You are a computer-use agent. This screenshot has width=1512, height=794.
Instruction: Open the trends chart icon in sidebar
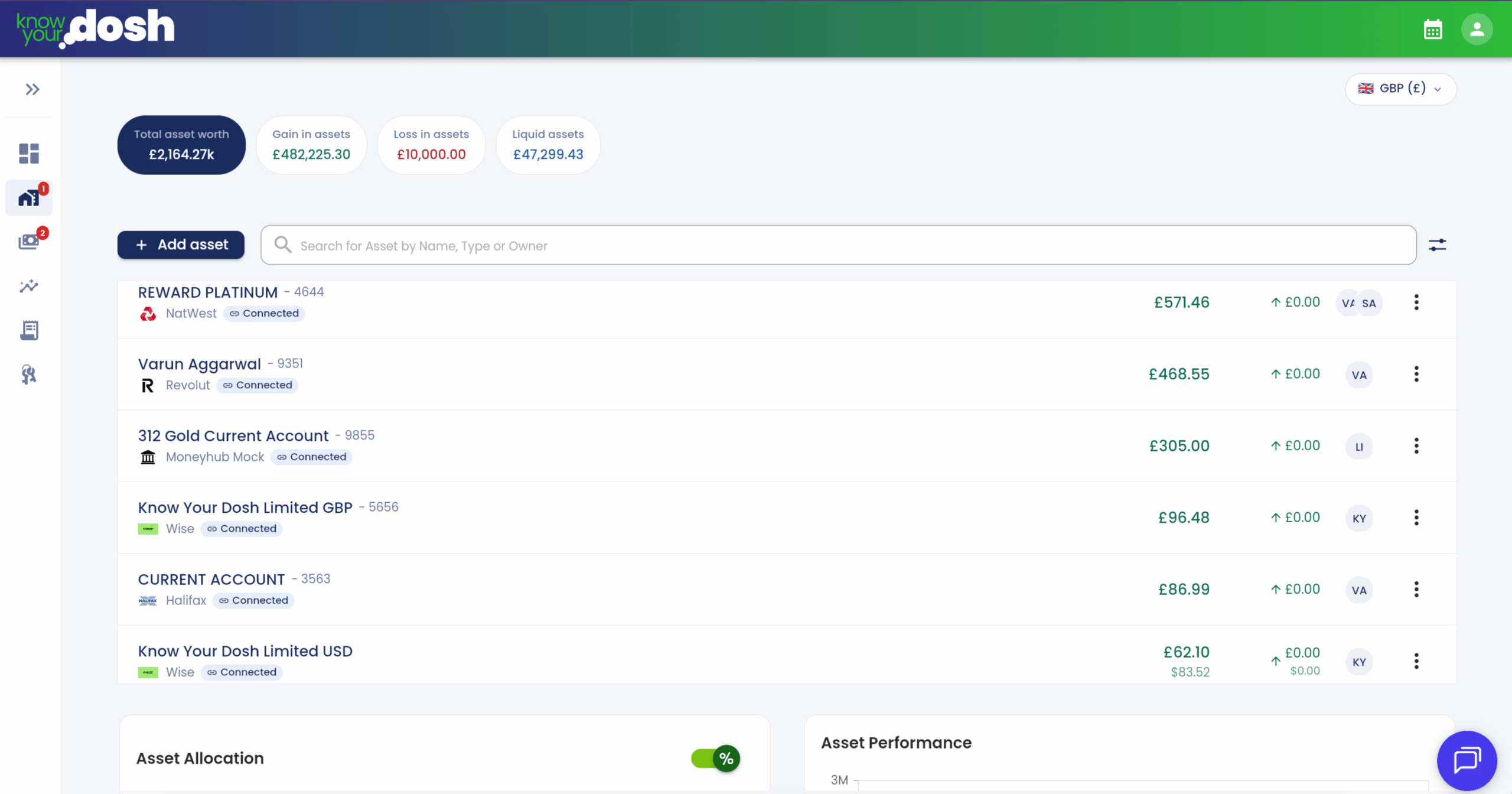pyautogui.click(x=29, y=287)
